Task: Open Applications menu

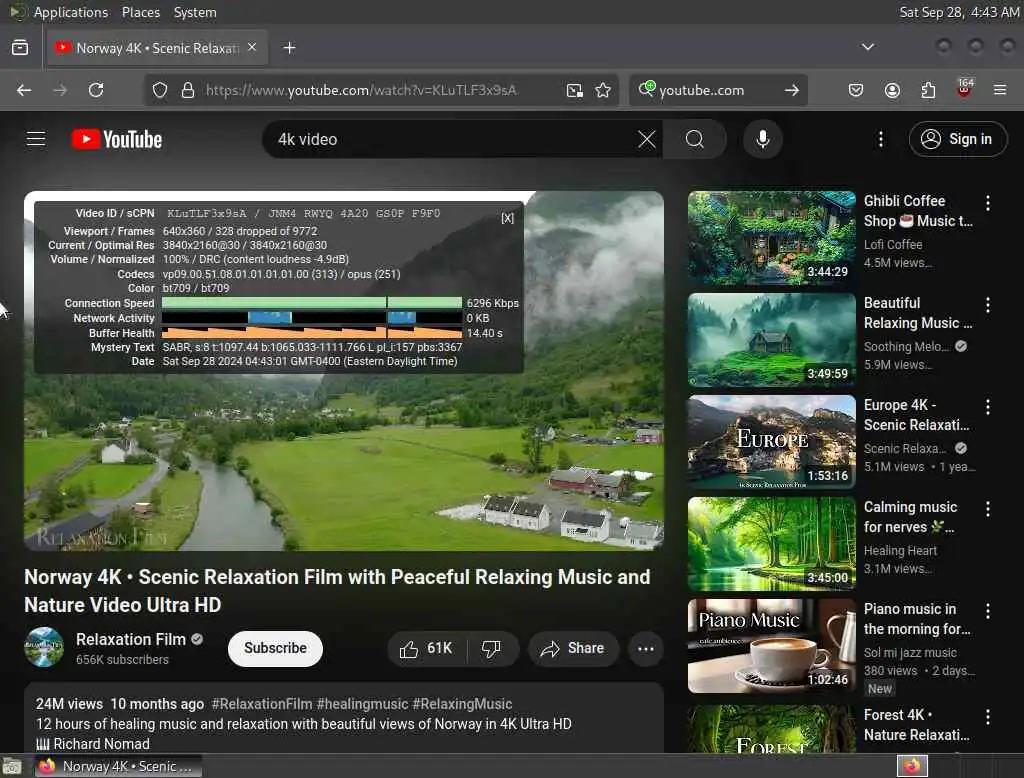Action: [x=71, y=12]
